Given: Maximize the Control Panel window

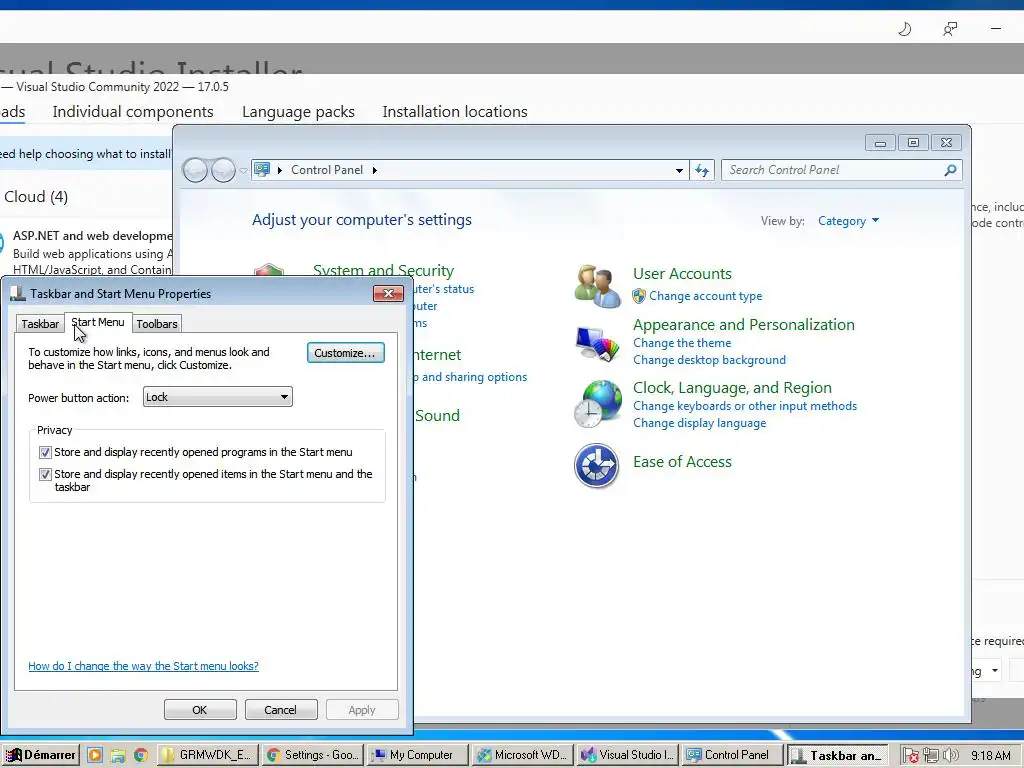Looking at the screenshot, I should (x=913, y=142).
